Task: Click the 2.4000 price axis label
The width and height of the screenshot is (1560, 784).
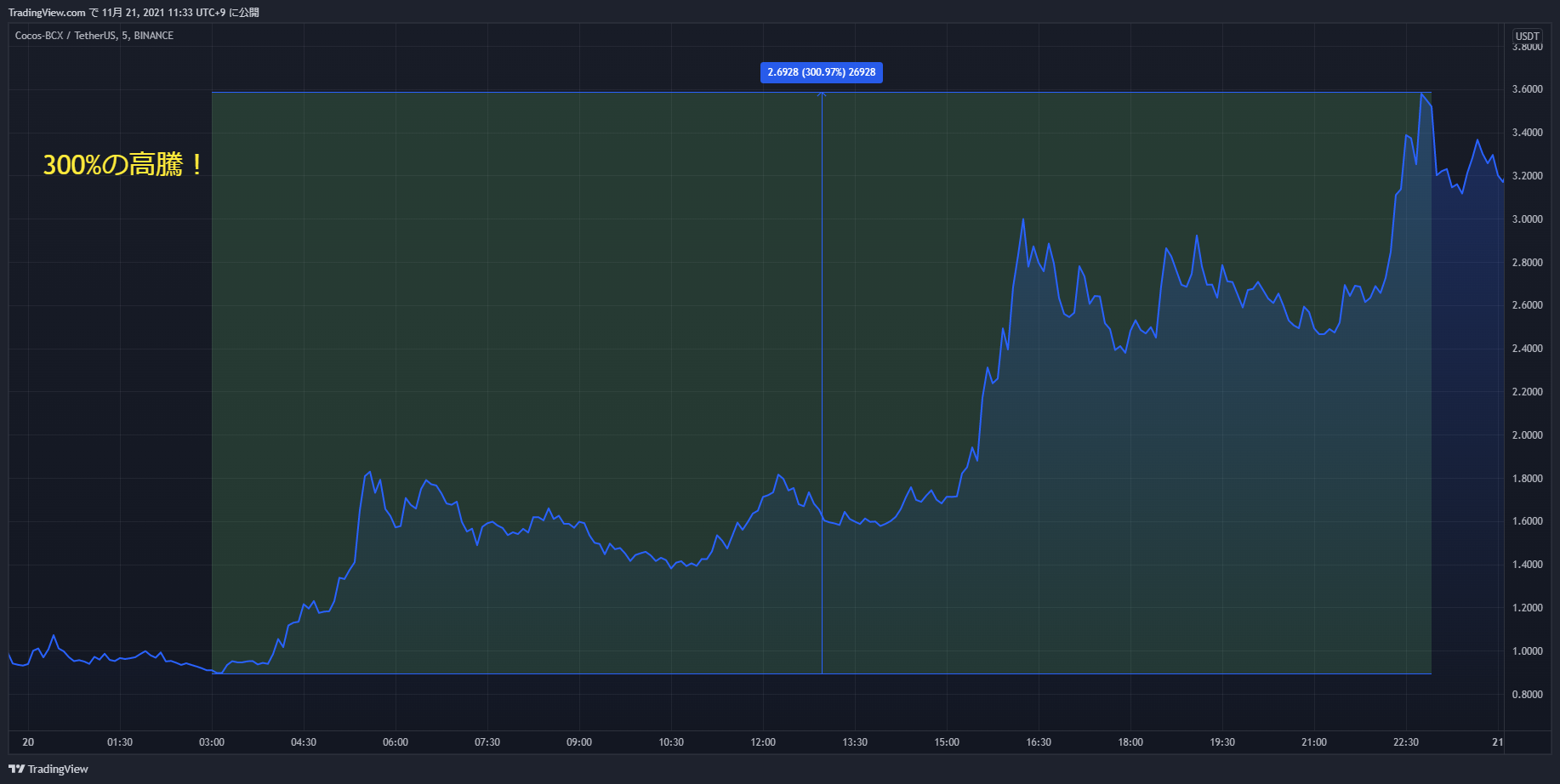Action: point(1527,349)
